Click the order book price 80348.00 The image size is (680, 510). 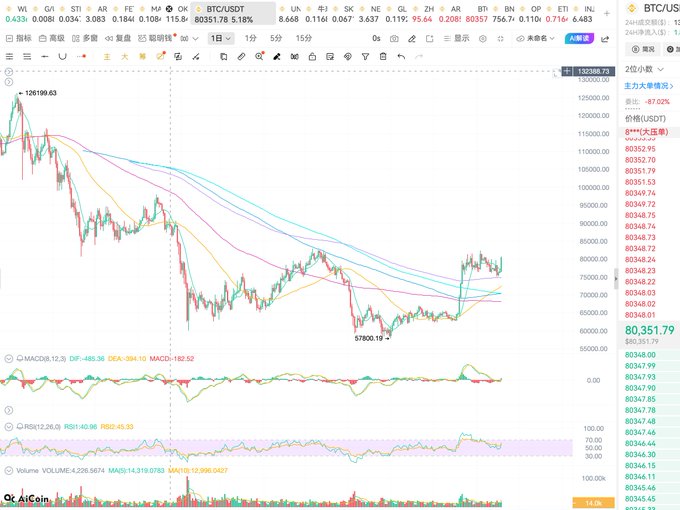(x=640, y=355)
